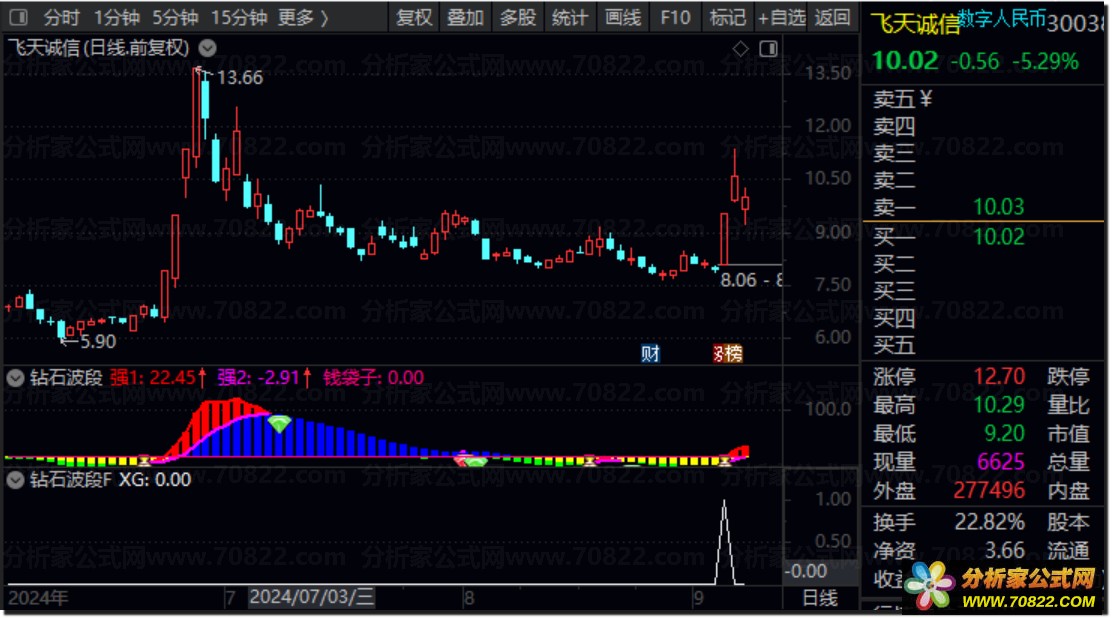Click 买五 row label
The height and width of the screenshot is (618, 1112).
point(894,346)
